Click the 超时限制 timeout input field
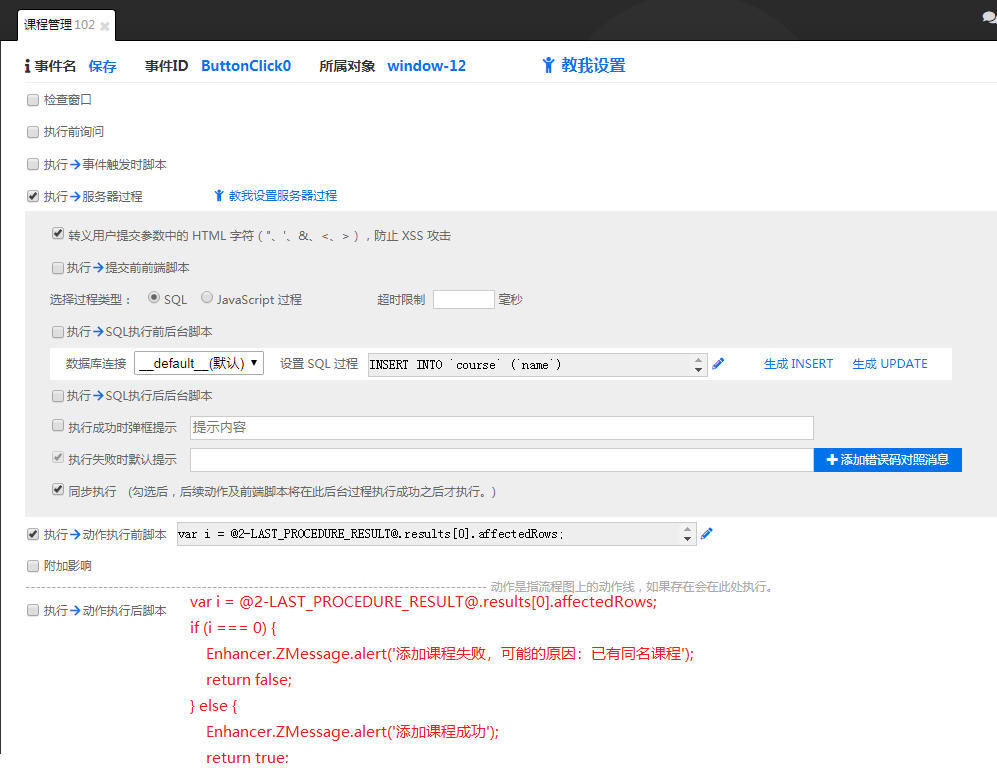Screen dimensions: 997x768 pos(463,299)
